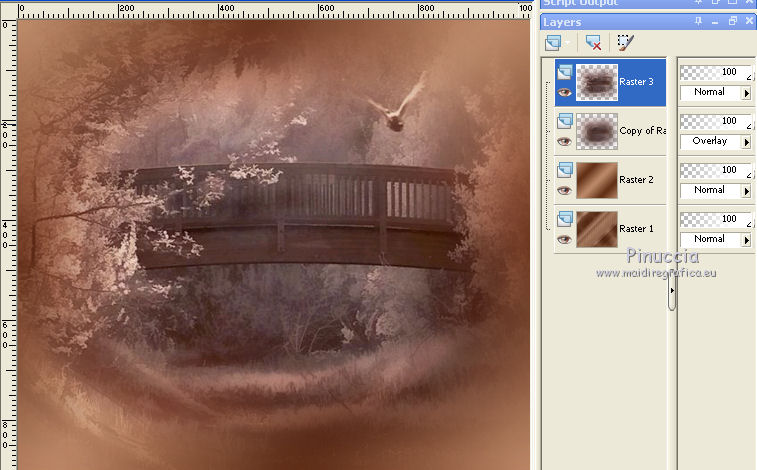Click the small corner mark beside Raster 3 opacity
Image resolution: width=757 pixels, height=470 pixels.
(x=749, y=76)
